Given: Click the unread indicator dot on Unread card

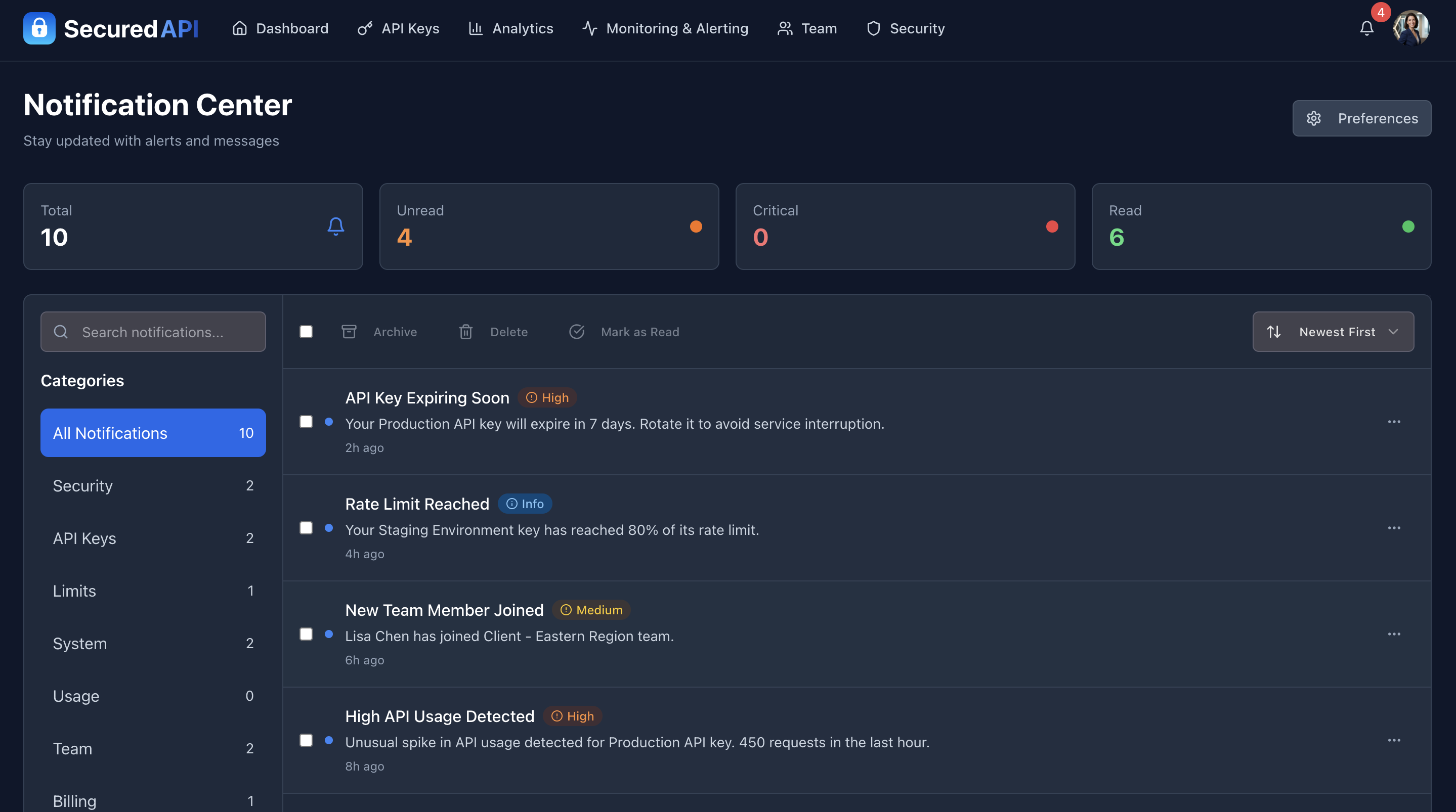Looking at the screenshot, I should pyautogui.click(x=696, y=226).
